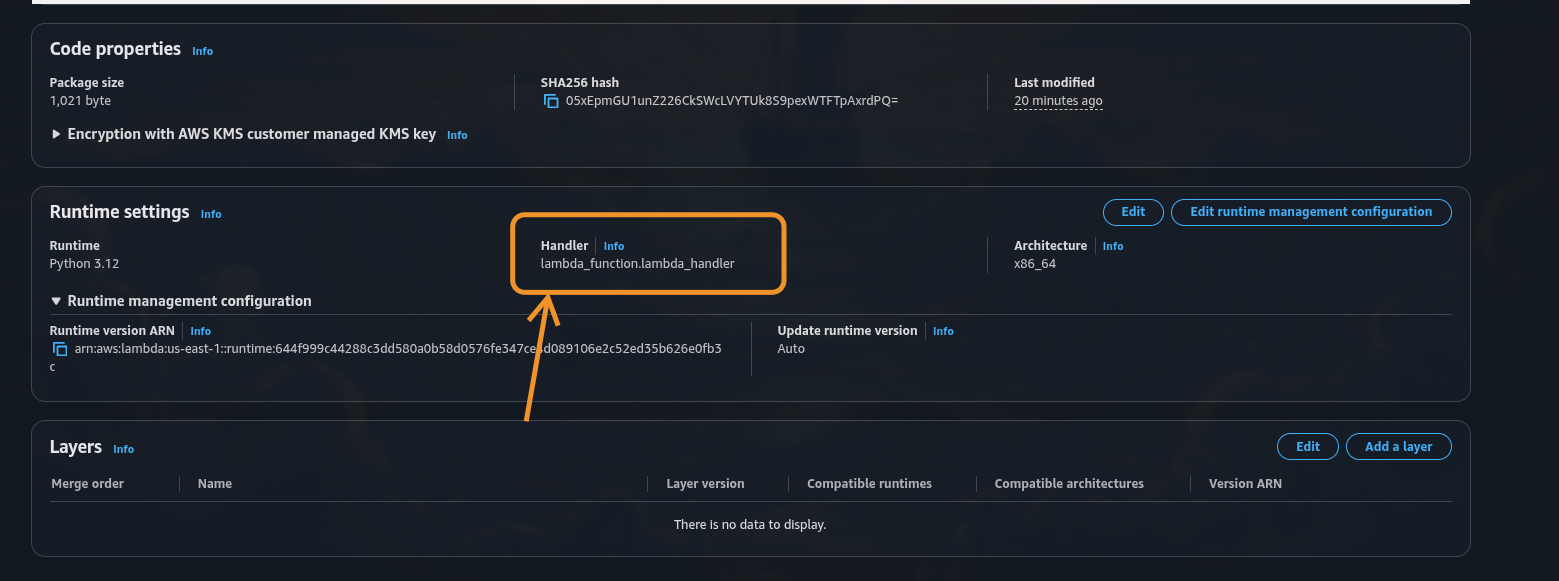Image resolution: width=1559 pixels, height=581 pixels.
Task: Click the lambda_function.lambda_handler handler value
Action: tap(637, 264)
